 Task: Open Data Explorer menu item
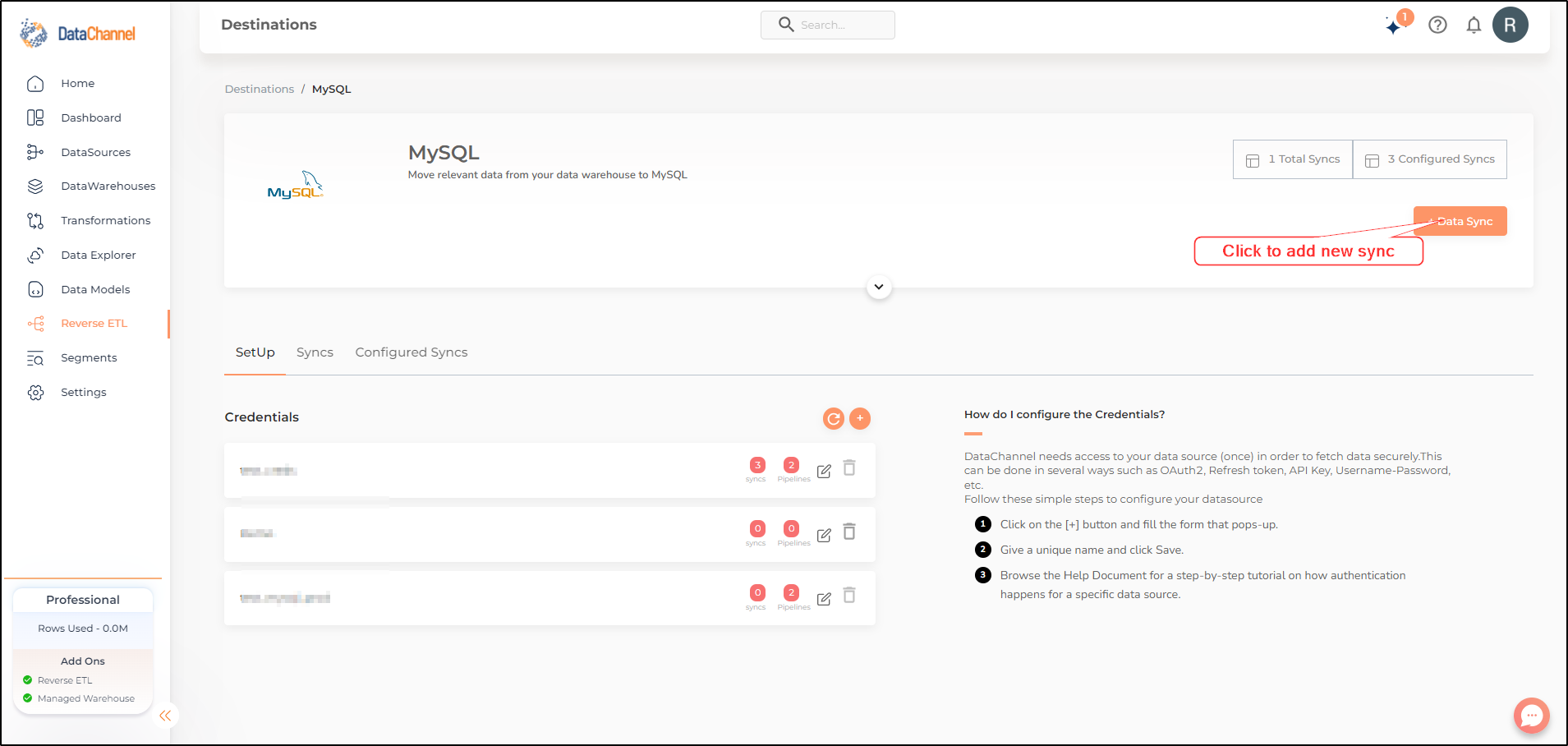click(x=99, y=256)
